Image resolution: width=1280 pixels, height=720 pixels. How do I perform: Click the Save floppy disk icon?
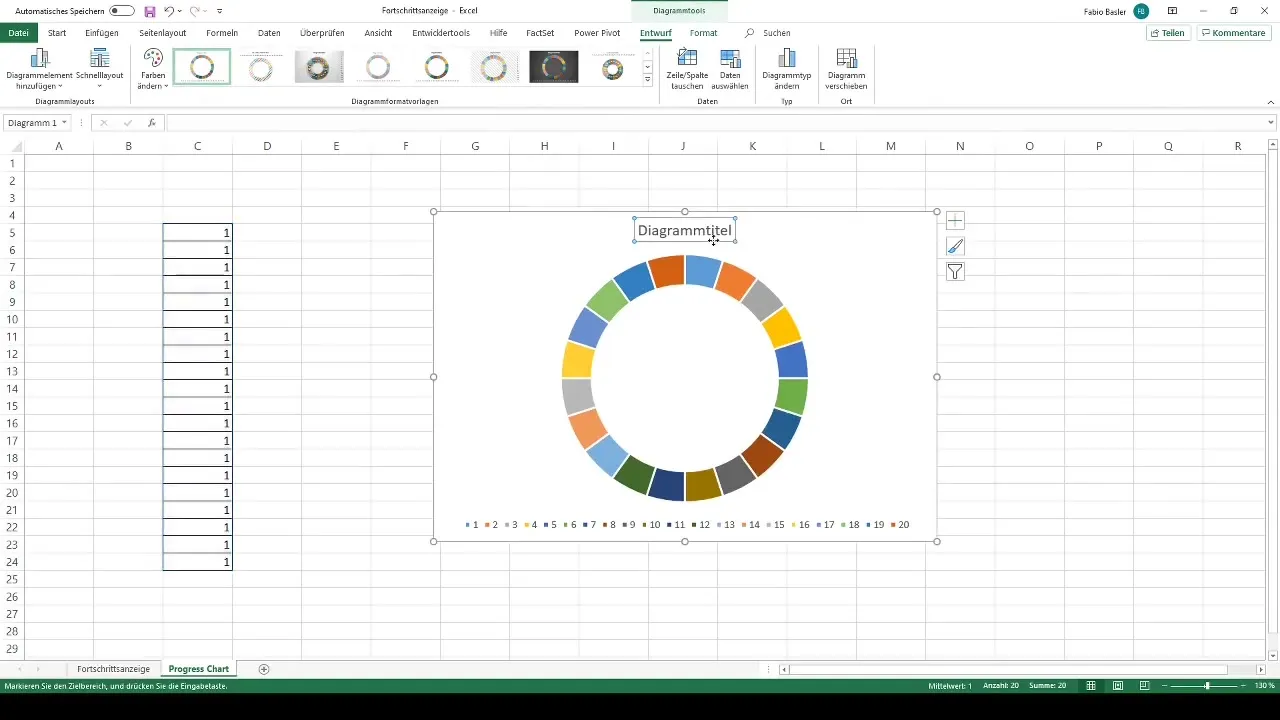point(150,10)
